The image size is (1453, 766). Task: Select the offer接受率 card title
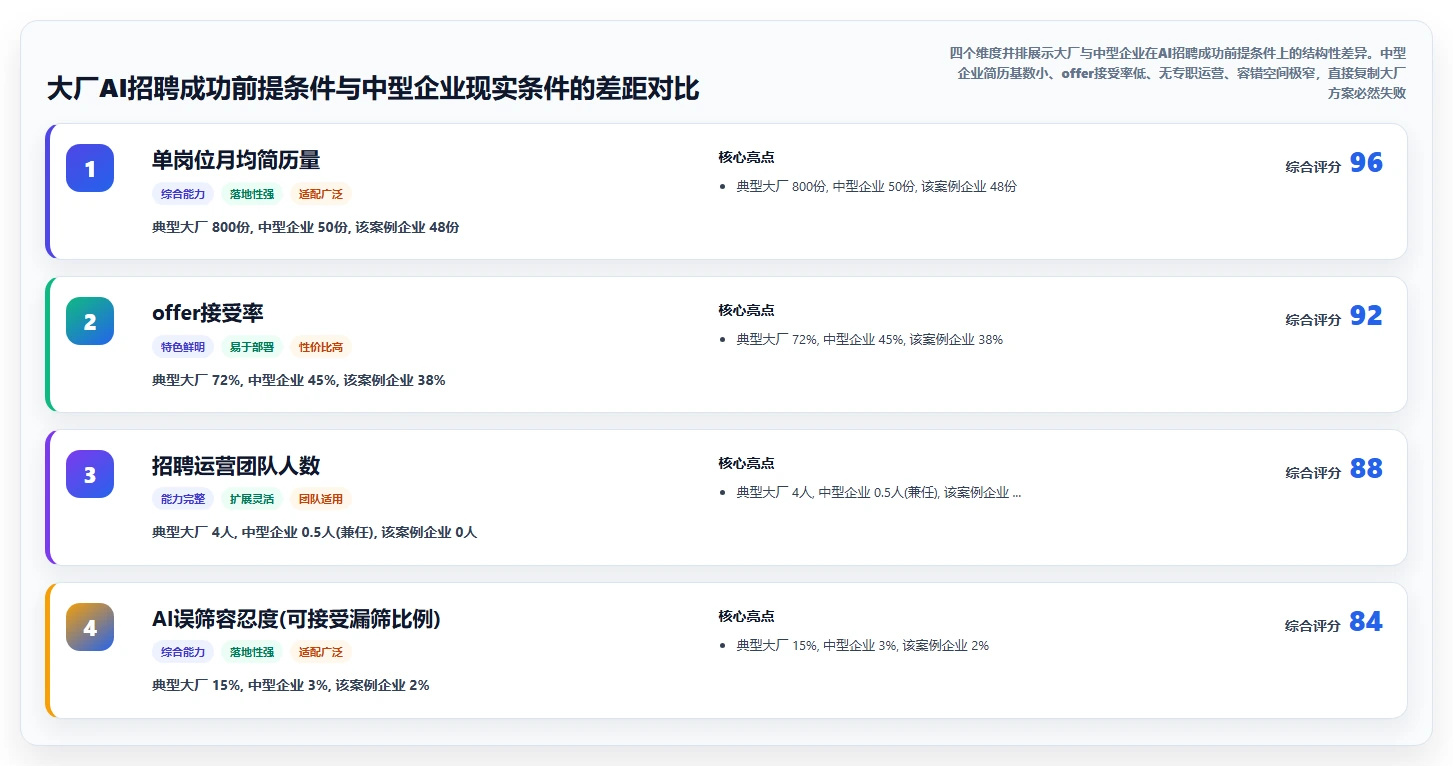(208, 313)
